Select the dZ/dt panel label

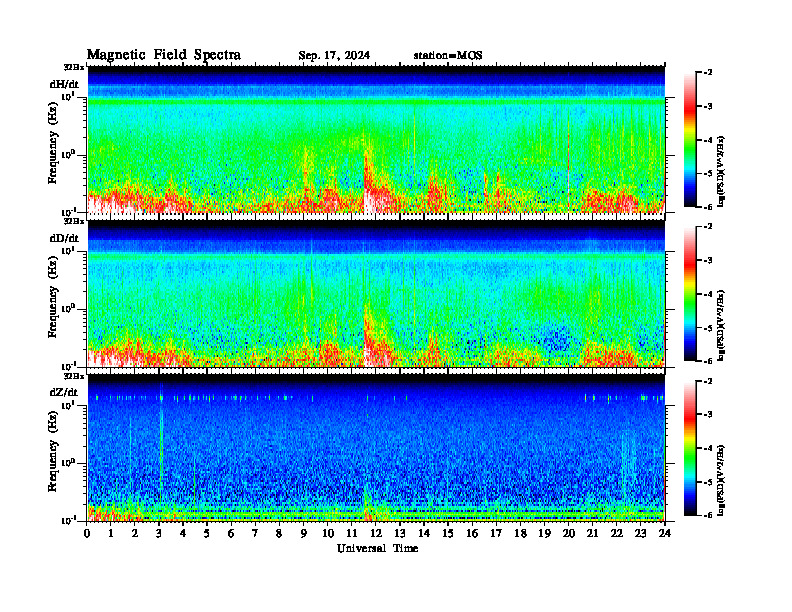pyautogui.click(x=64, y=392)
